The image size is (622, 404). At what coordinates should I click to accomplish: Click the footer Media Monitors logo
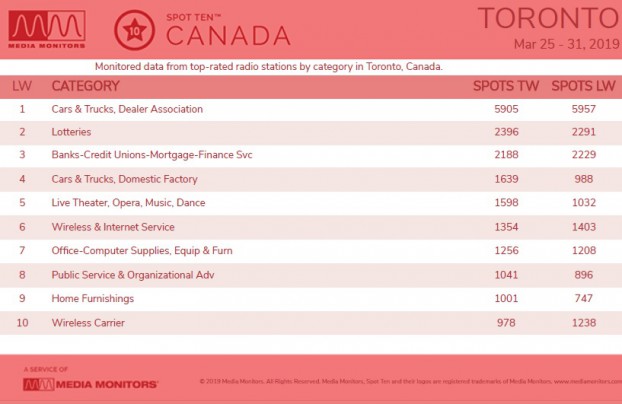90,384
